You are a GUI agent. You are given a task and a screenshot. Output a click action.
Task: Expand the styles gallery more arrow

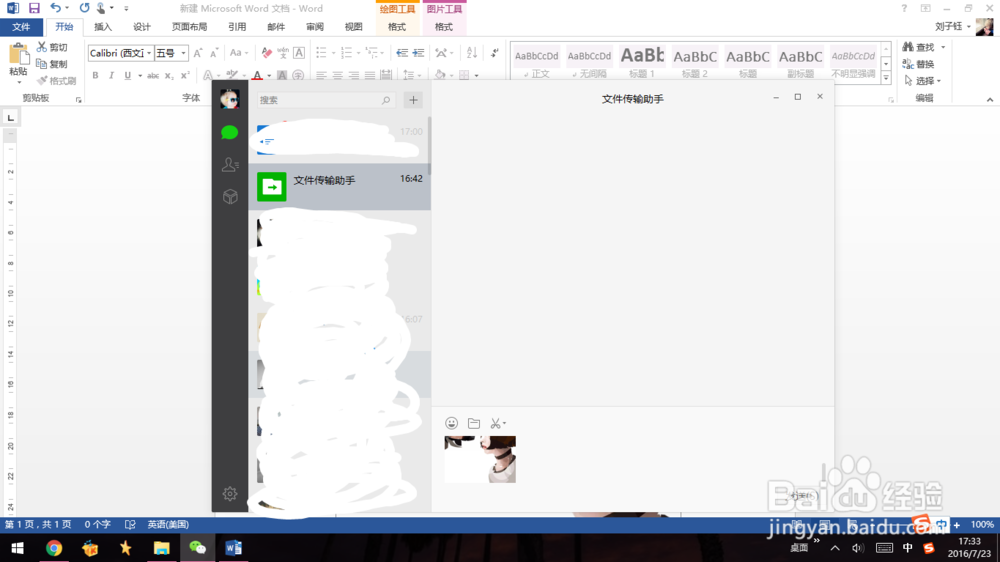pyautogui.click(x=886, y=78)
